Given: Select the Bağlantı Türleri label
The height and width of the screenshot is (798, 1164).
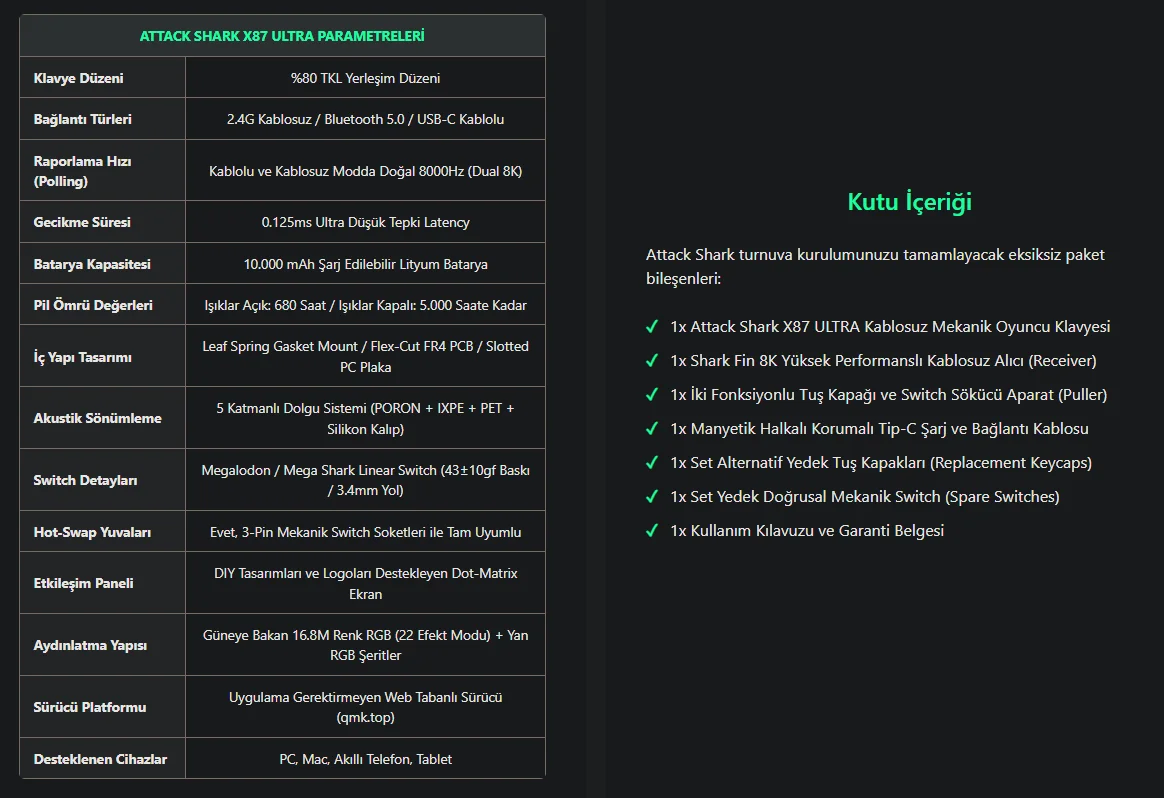Looking at the screenshot, I should pos(82,119).
